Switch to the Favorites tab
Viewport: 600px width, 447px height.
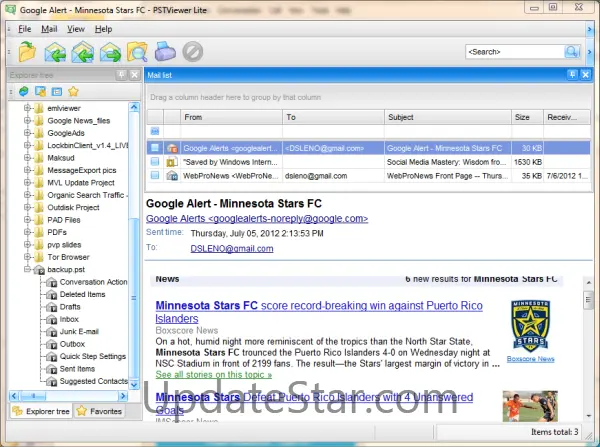99,410
